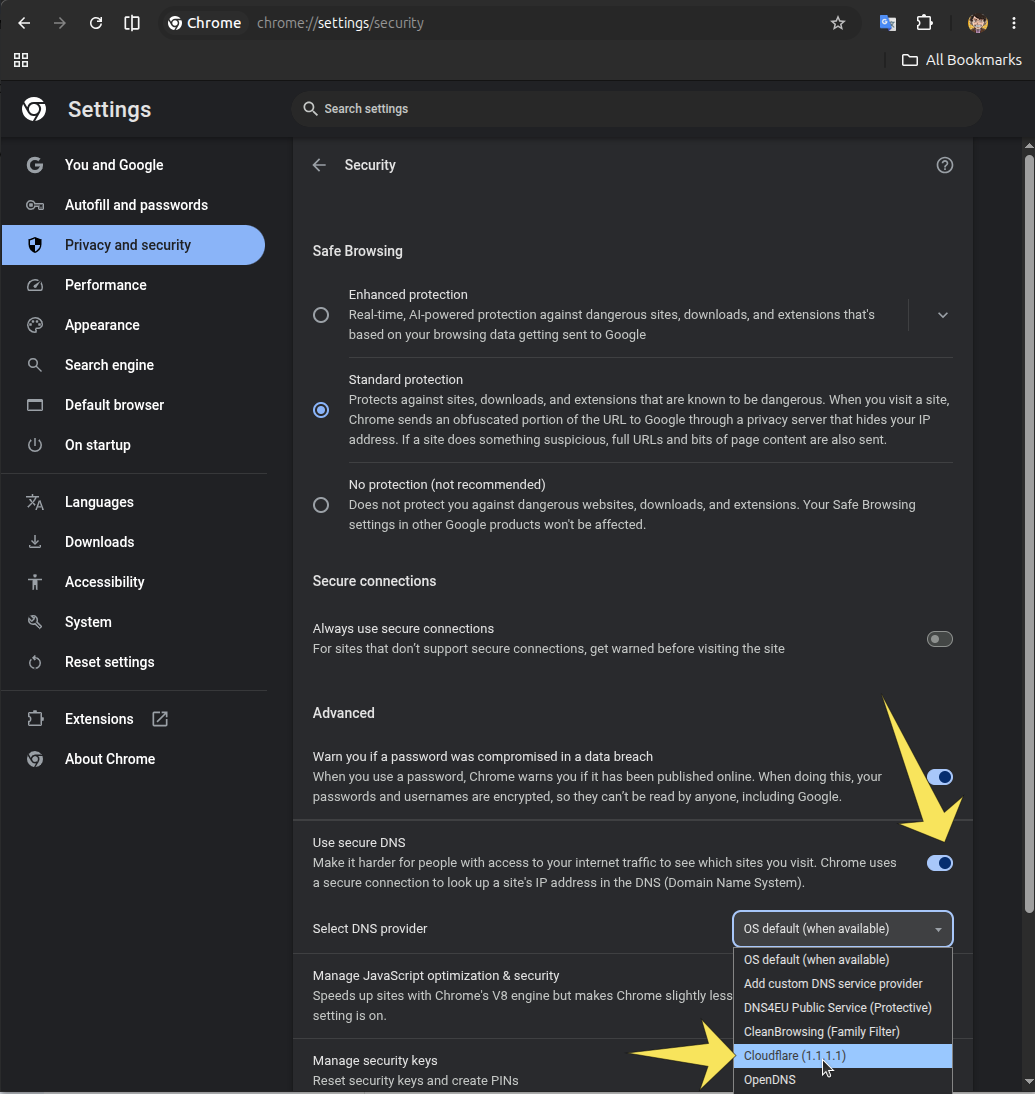Image resolution: width=1035 pixels, height=1094 pixels.
Task: Open the Select DNS provider dropdown
Action: pyautogui.click(x=842, y=929)
